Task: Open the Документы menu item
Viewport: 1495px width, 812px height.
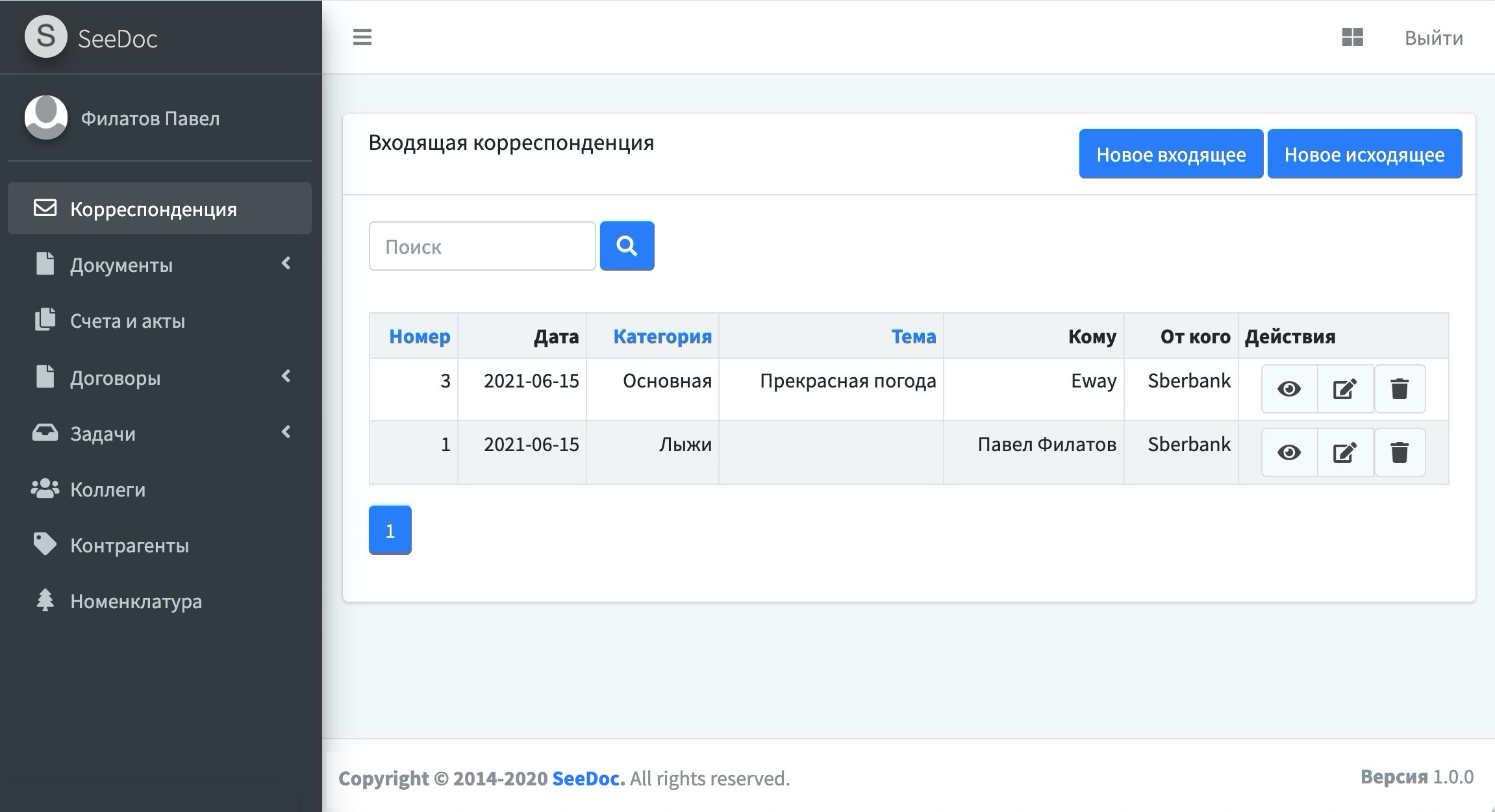Action: coord(160,264)
